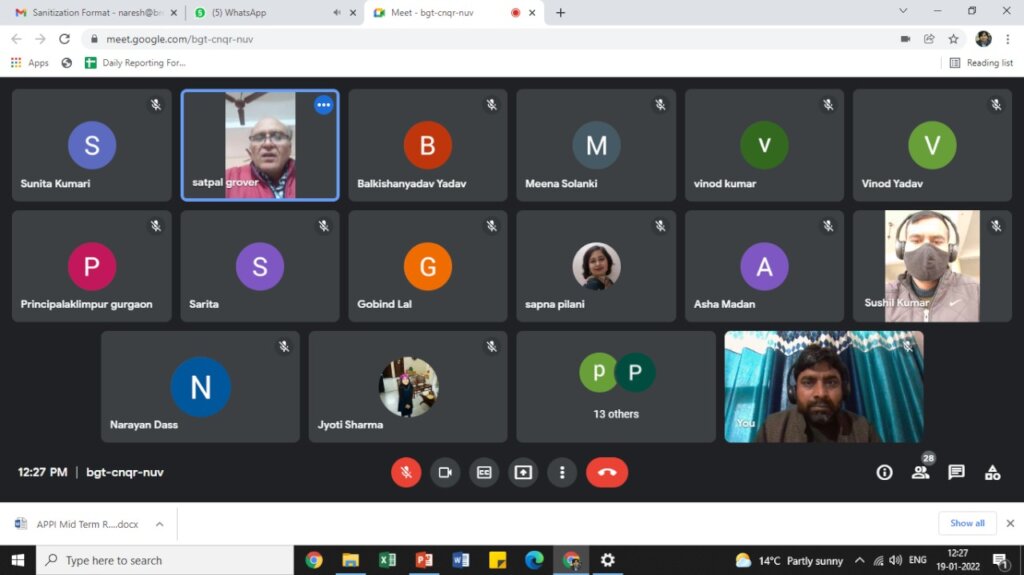Viewport: 1024px width, 575px height.
Task: Turn on closed captions
Action: pos(484,472)
